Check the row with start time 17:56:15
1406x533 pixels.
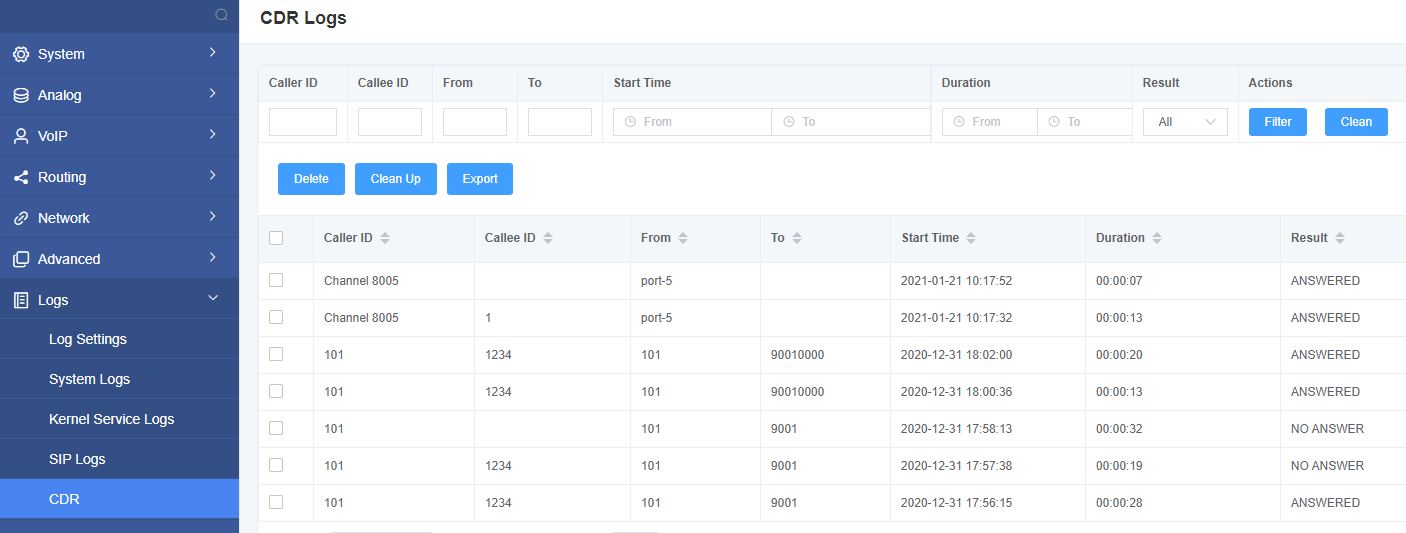(x=276, y=502)
